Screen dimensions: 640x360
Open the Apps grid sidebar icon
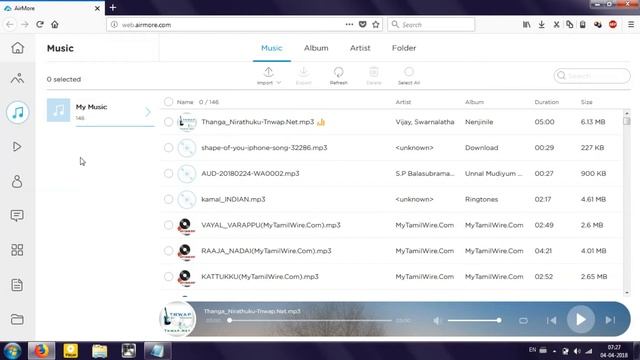coord(17,250)
